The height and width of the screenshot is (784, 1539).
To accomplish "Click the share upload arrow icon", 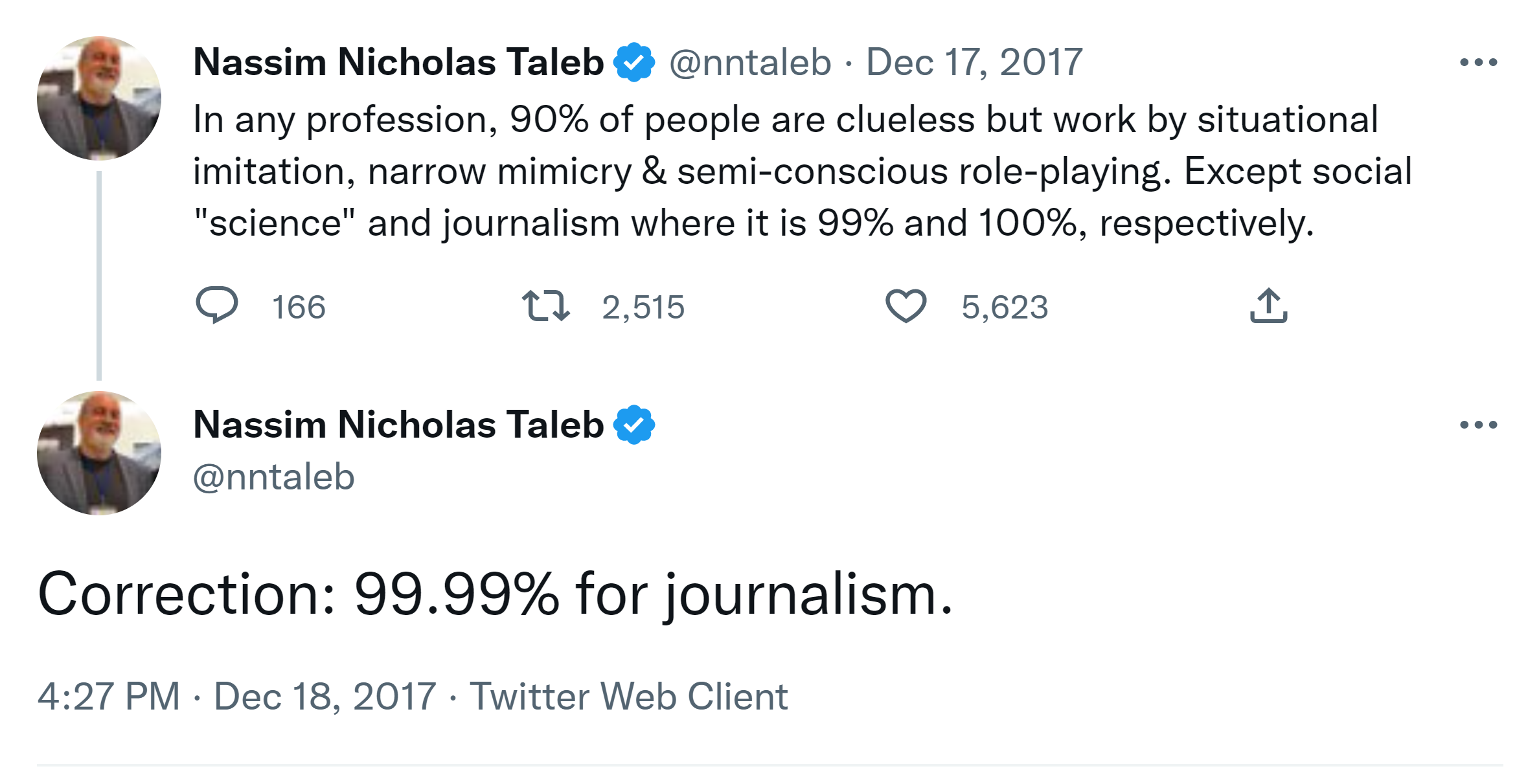I will click(x=1268, y=306).
